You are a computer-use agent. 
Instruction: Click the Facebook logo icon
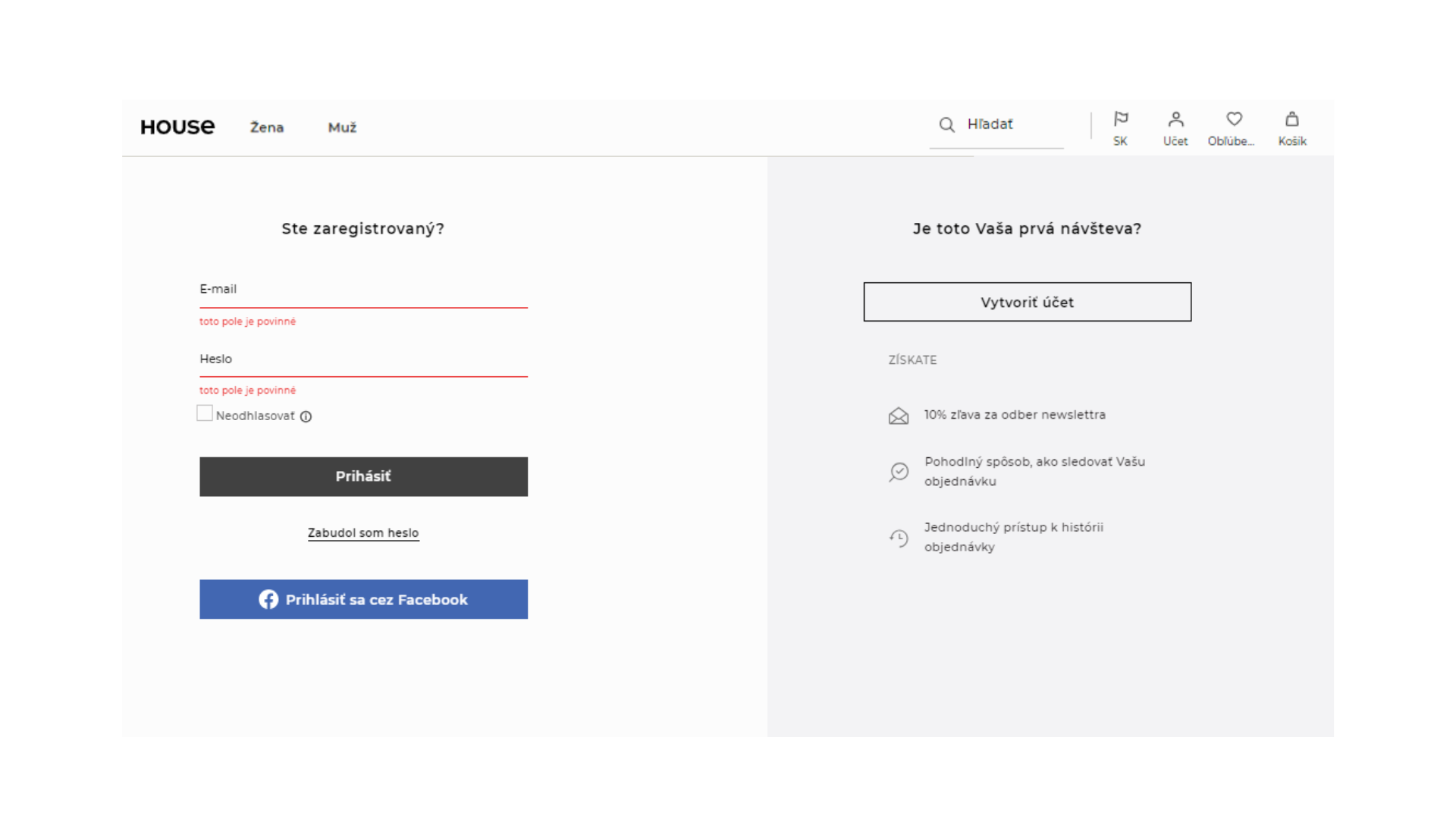point(268,599)
